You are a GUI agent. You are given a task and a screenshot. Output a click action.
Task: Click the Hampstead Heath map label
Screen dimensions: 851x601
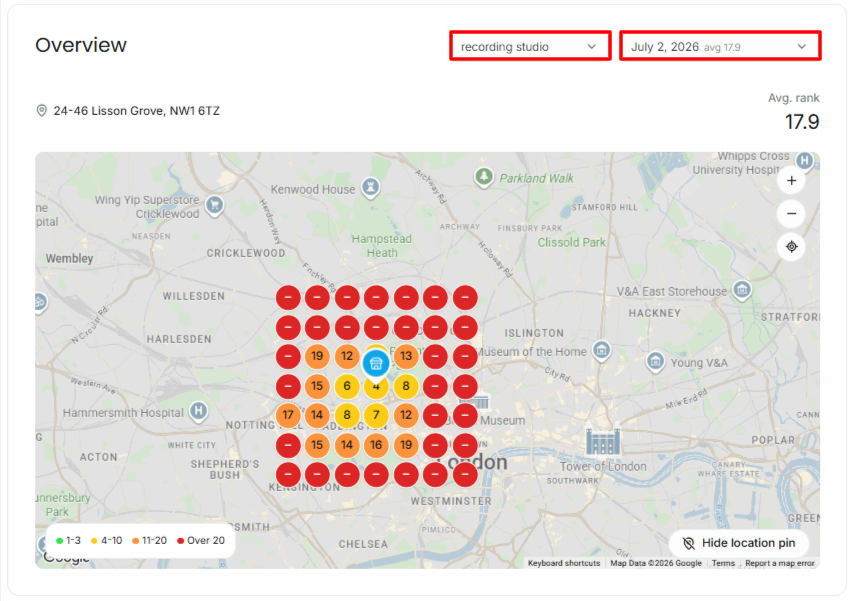pyautogui.click(x=382, y=246)
